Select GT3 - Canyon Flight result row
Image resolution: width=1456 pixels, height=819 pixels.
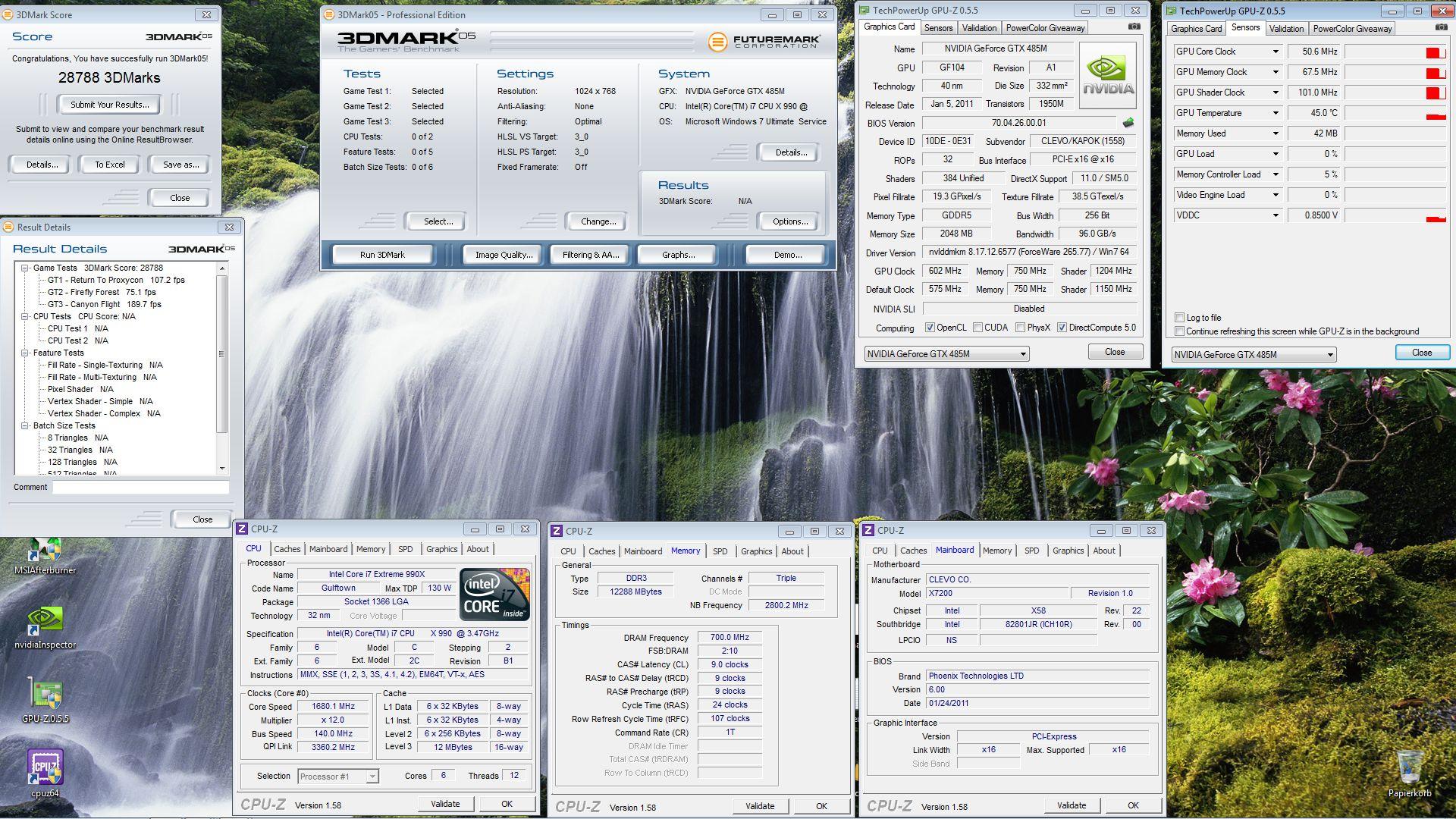point(104,304)
